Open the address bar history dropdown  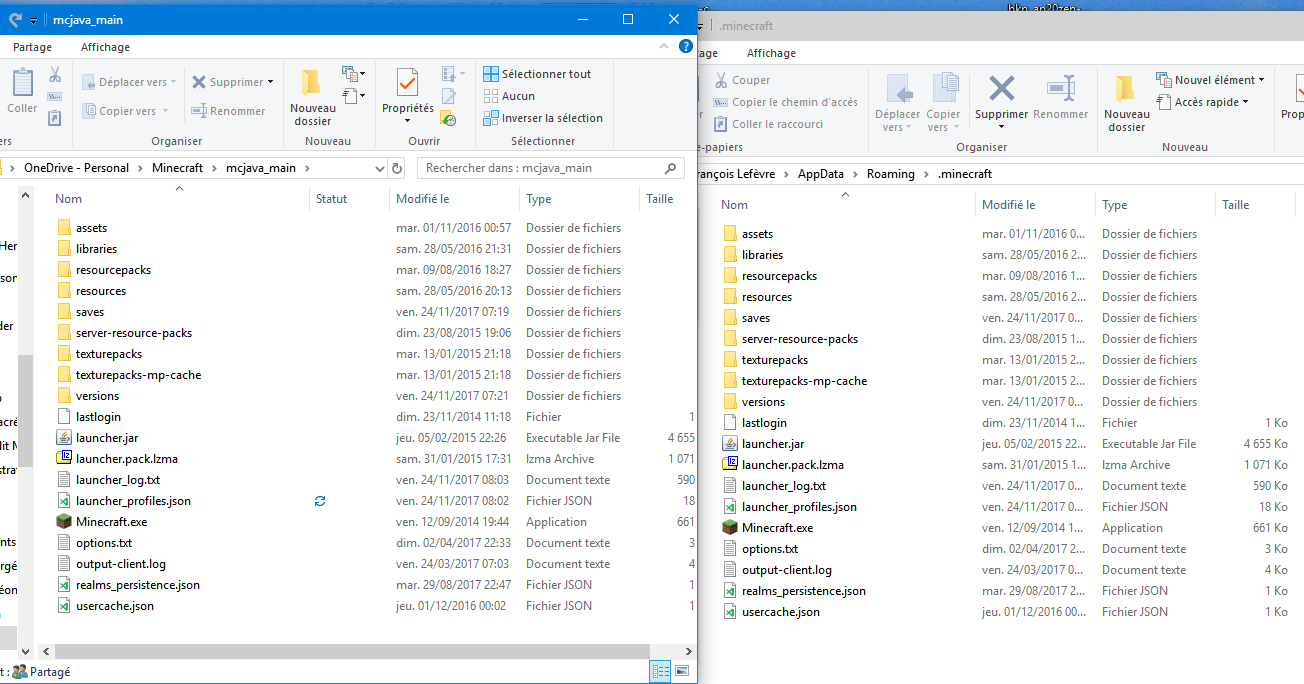[x=379, y=168]
